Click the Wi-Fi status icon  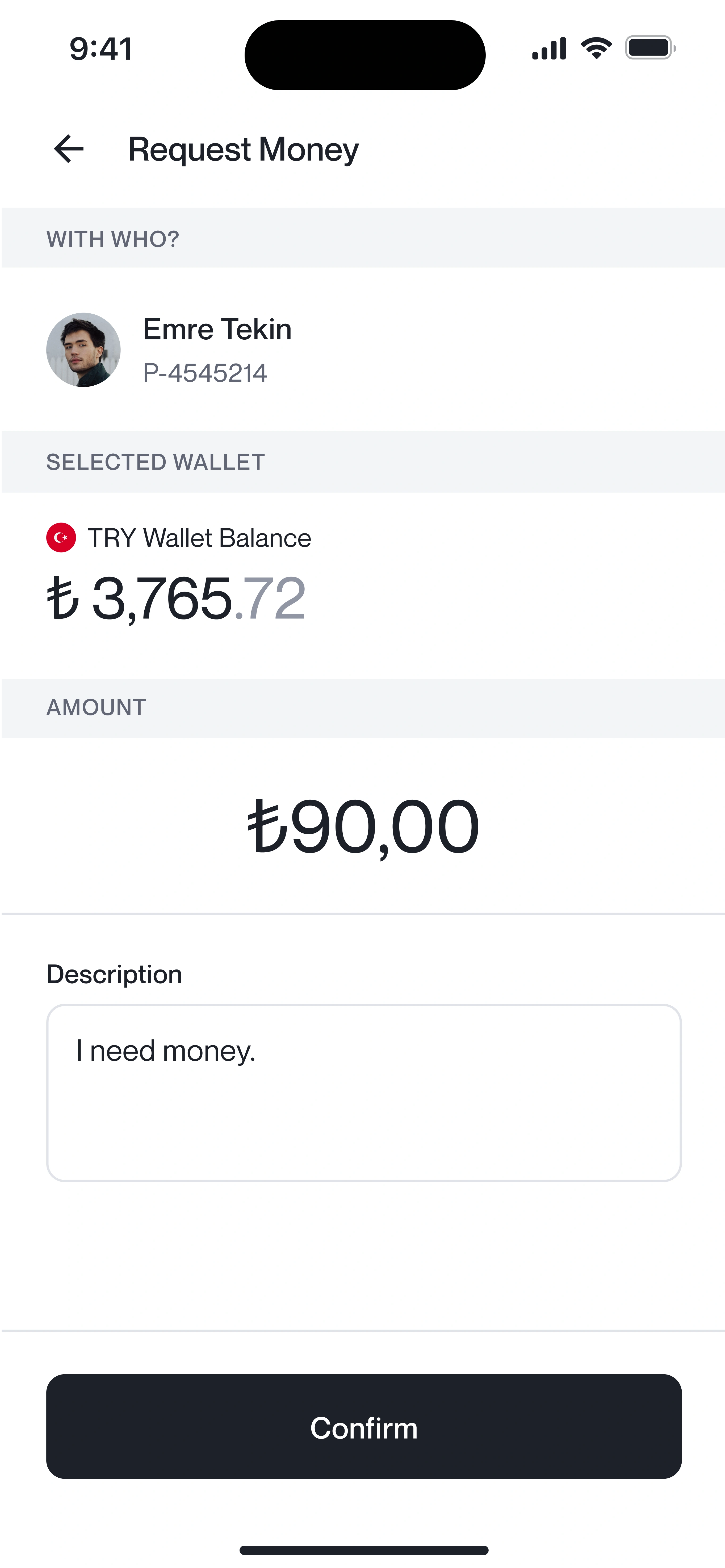[596, 48]
